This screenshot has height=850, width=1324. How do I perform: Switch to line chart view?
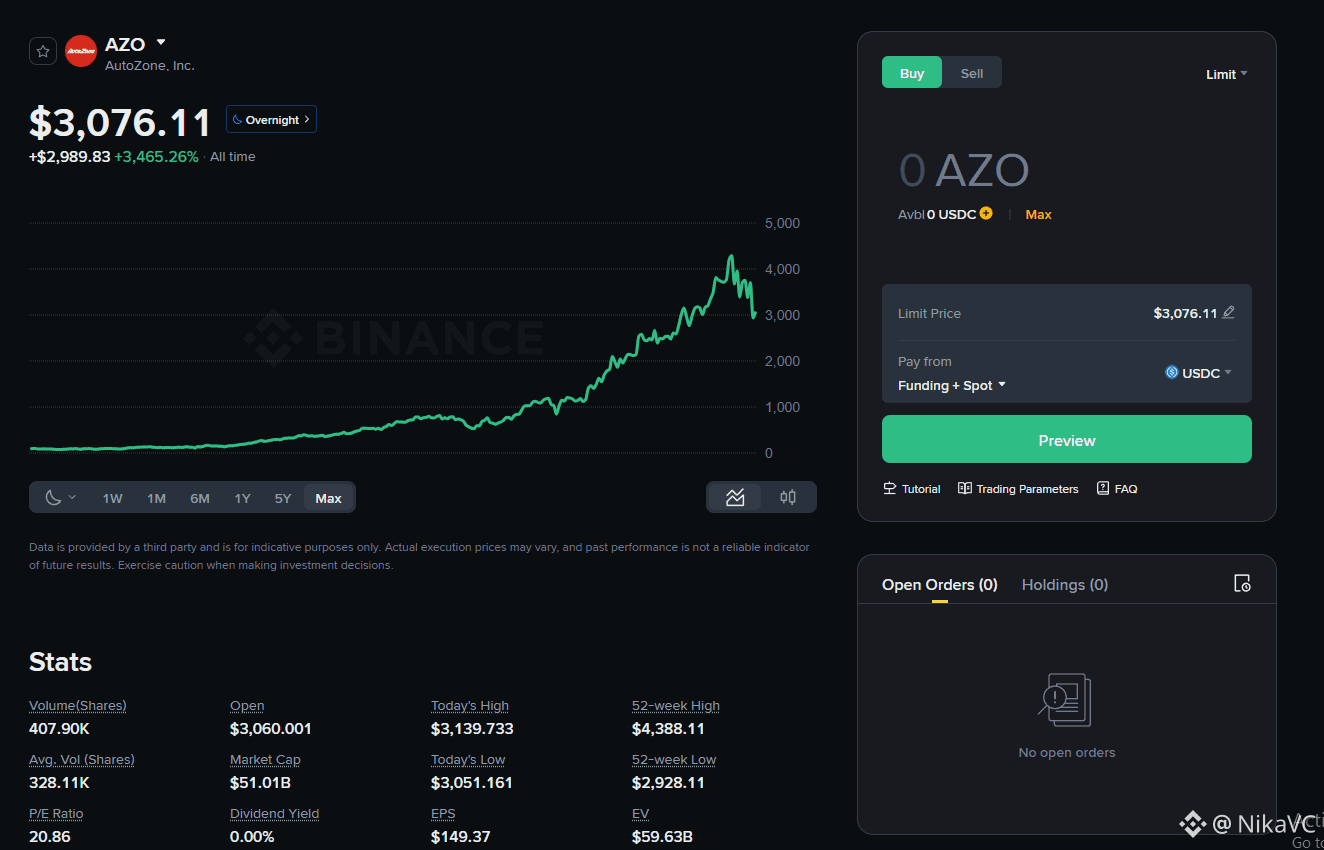pos(735,497)
